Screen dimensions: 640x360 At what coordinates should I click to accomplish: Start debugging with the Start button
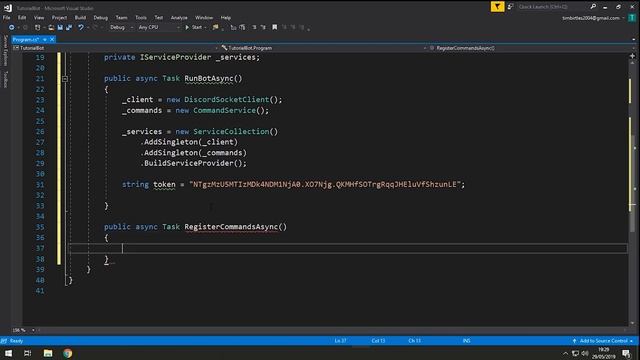[x=194, y=27]
